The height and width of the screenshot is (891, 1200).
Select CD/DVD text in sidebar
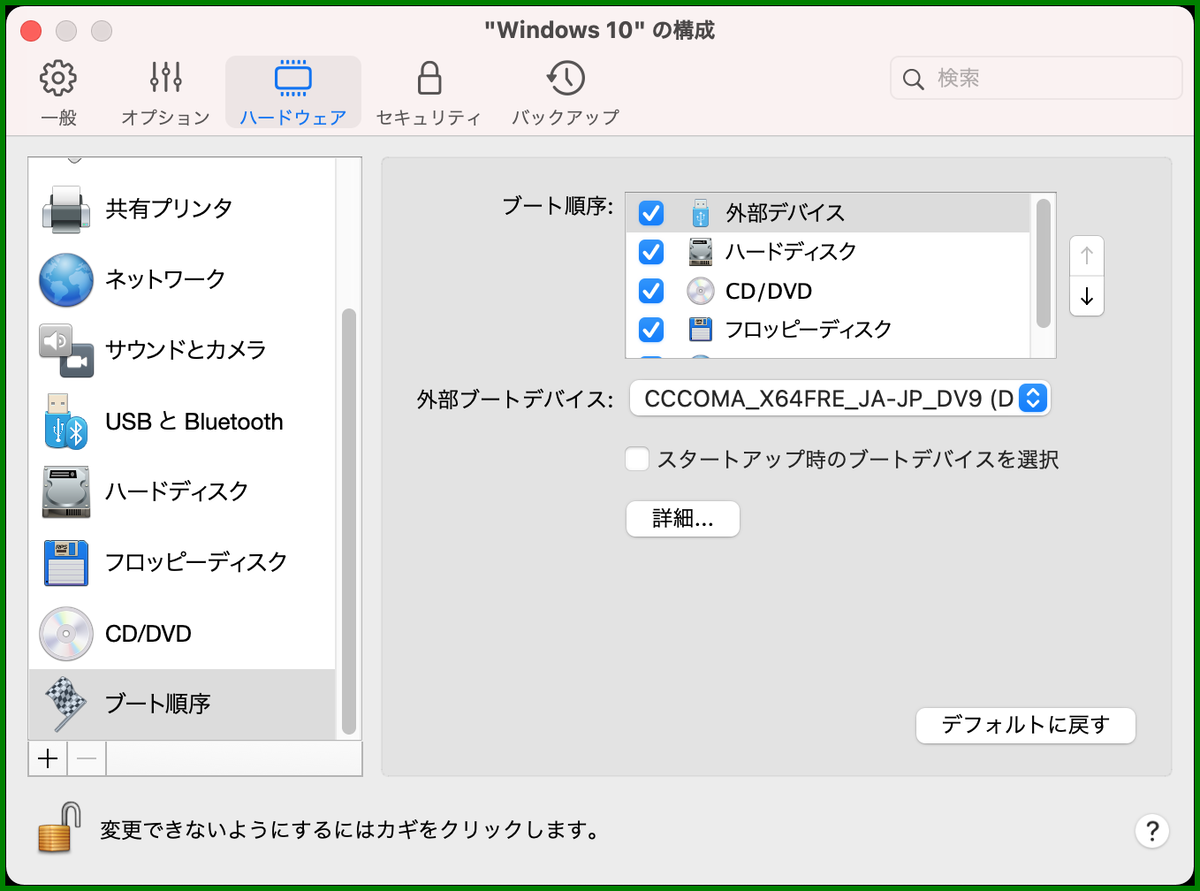click(x=148, y=633)
